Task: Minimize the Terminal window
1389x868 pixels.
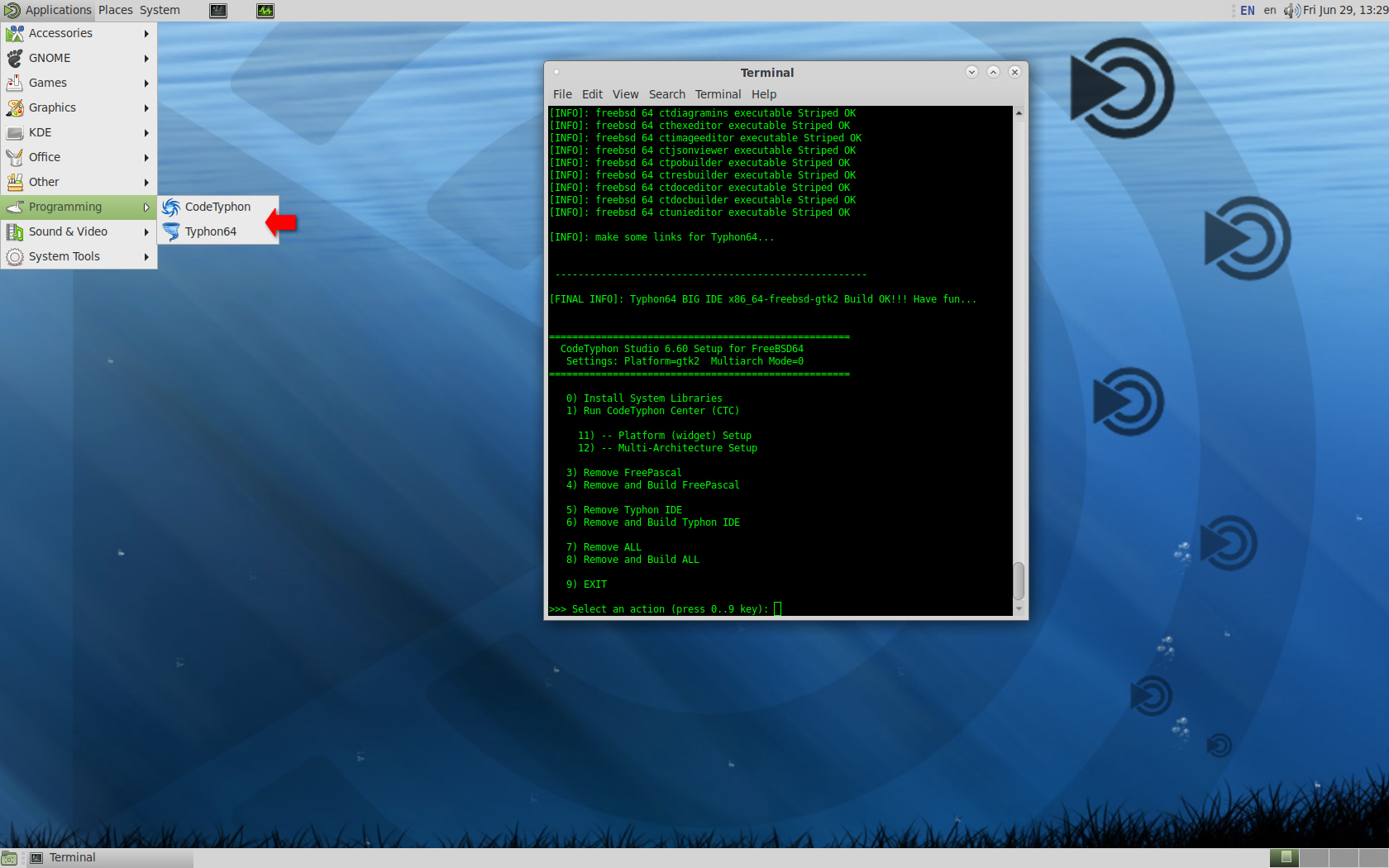Action: pyautogui.click(x=971, y=72)
